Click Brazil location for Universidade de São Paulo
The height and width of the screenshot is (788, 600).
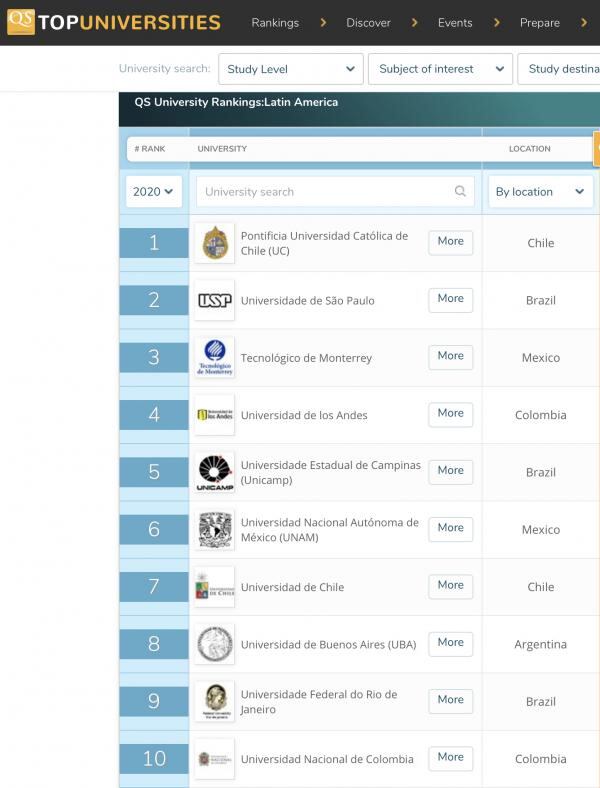(x=541, y=301)
